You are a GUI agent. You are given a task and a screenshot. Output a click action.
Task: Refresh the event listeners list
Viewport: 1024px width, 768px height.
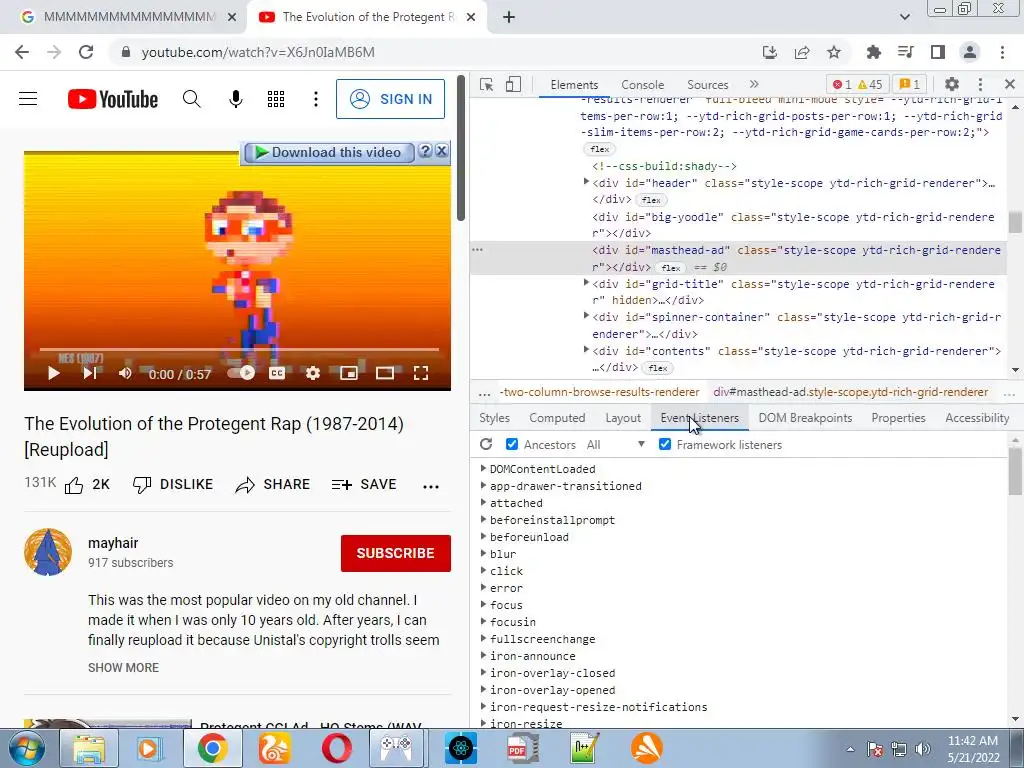tap(486, 444)
